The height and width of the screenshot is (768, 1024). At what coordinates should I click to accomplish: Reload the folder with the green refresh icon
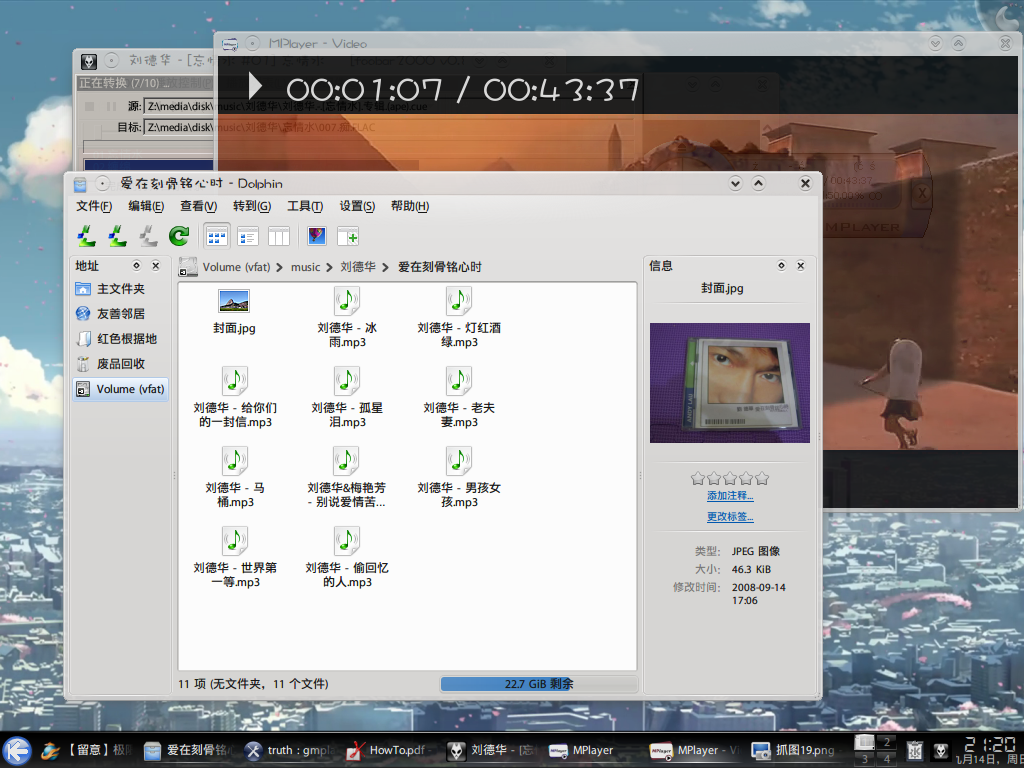(x=179, y=236)
